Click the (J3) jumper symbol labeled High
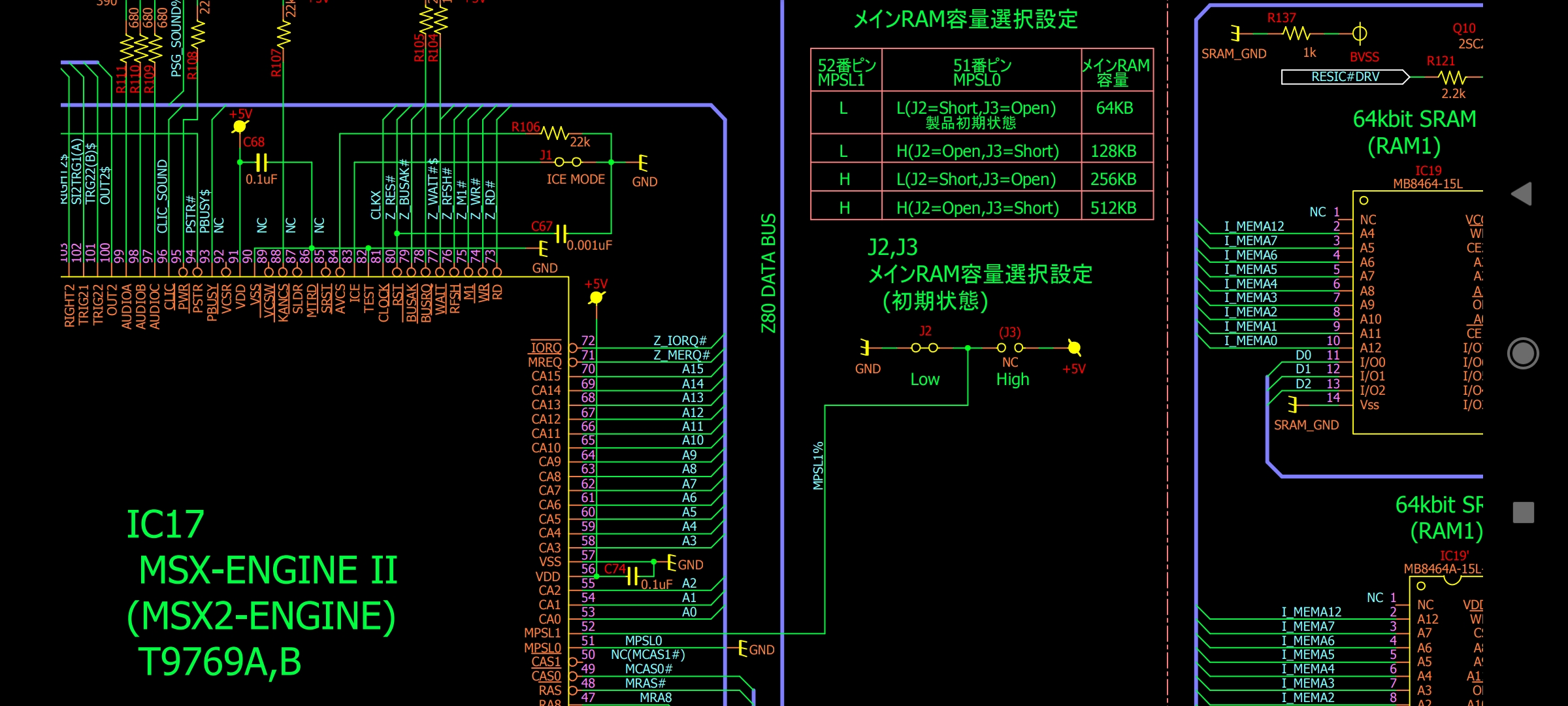The image size is (1568, 706). (x=1010, y=348)
